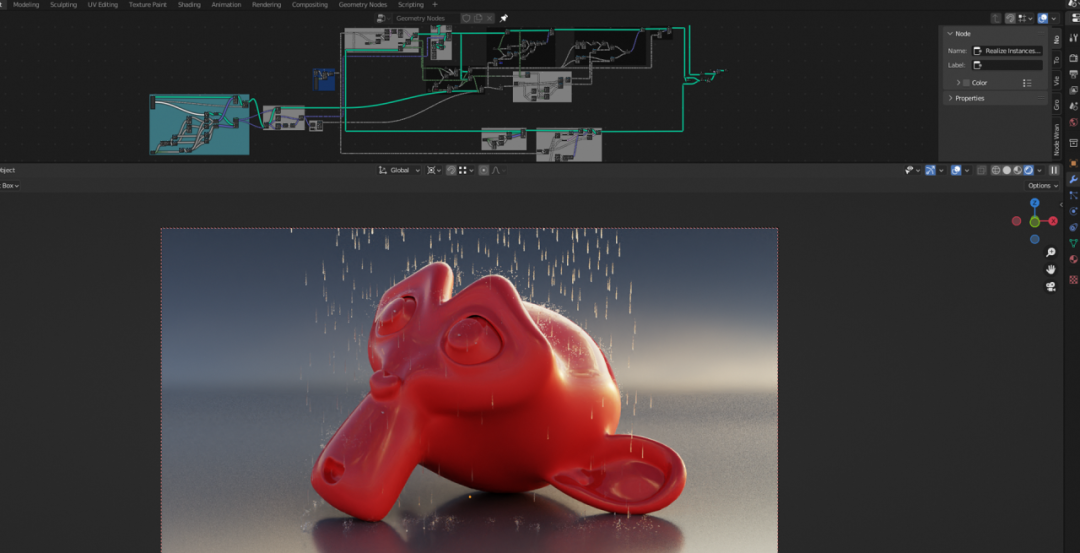The image size is (1080, 553).
Task: Go to parent node tree arrow
Action: (x=996, y=18)
